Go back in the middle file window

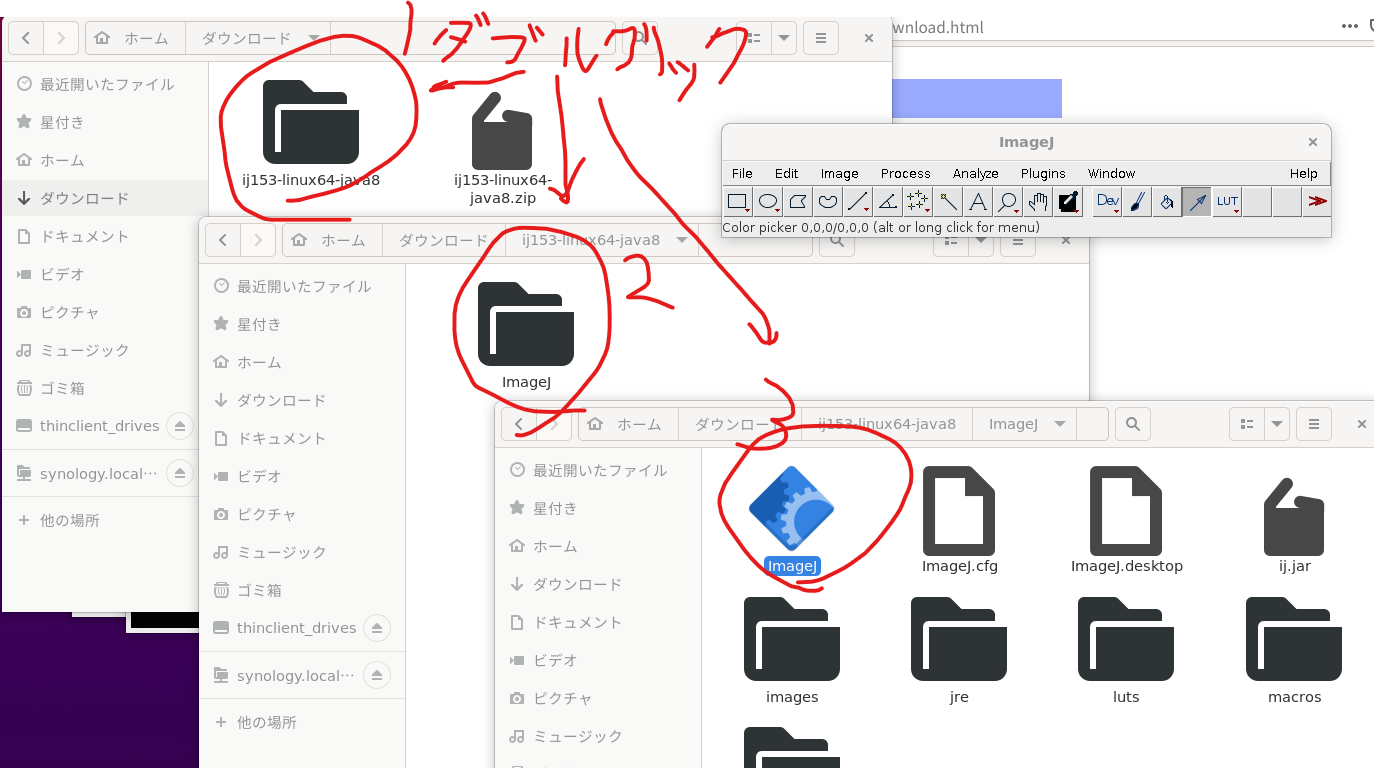tap(222, 240)
